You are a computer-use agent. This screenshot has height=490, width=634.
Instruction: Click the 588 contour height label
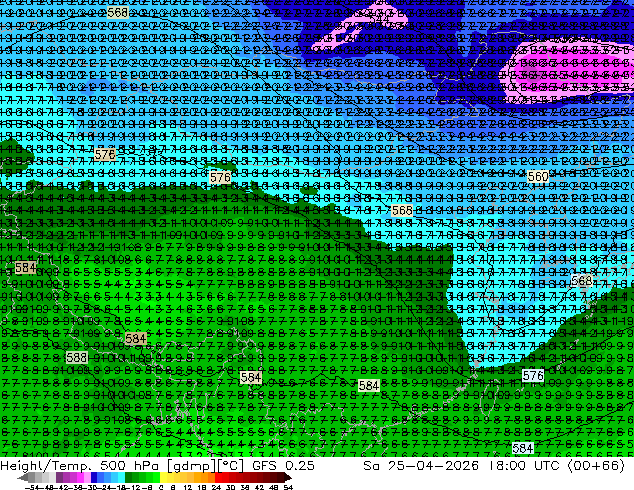click(76, 357)
